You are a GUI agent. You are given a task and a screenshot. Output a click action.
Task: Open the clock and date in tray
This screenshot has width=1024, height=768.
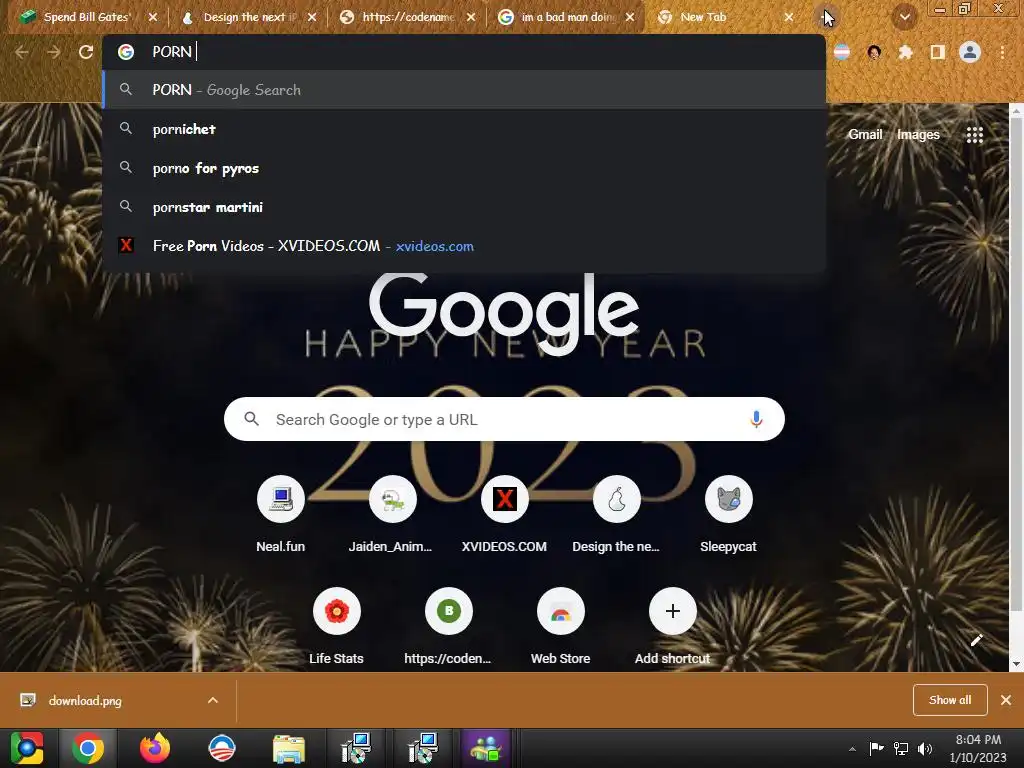click(978, 748)
